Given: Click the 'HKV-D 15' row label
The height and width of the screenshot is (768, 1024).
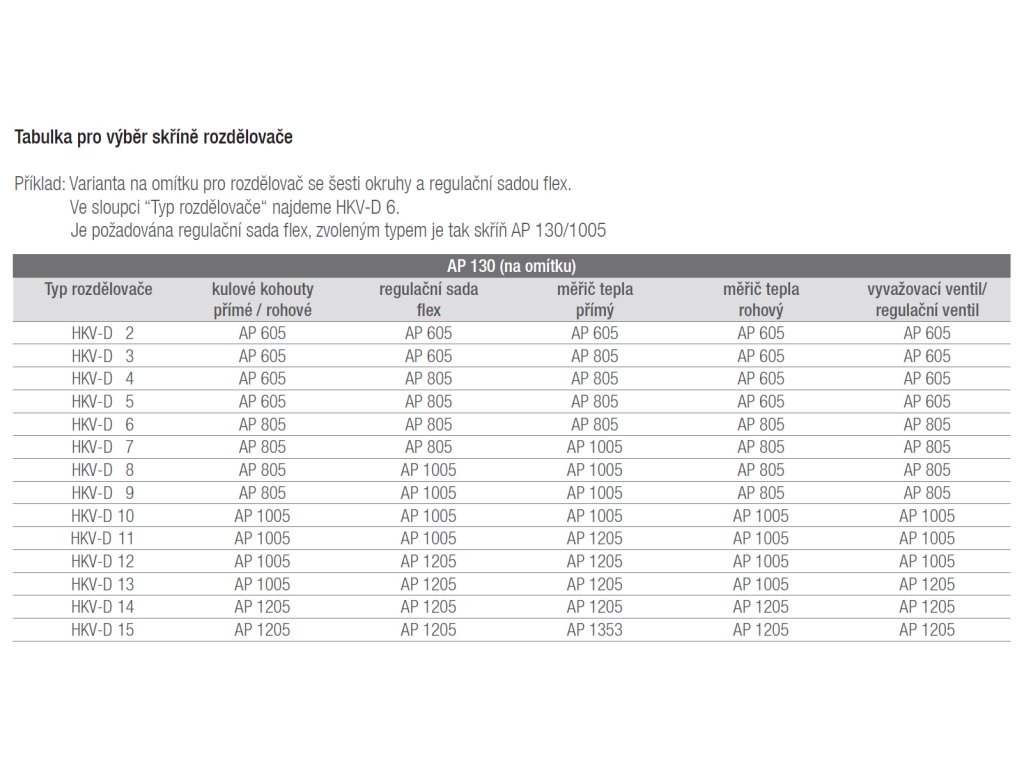Looking at the screenshot, I should [x=102, y=630].
